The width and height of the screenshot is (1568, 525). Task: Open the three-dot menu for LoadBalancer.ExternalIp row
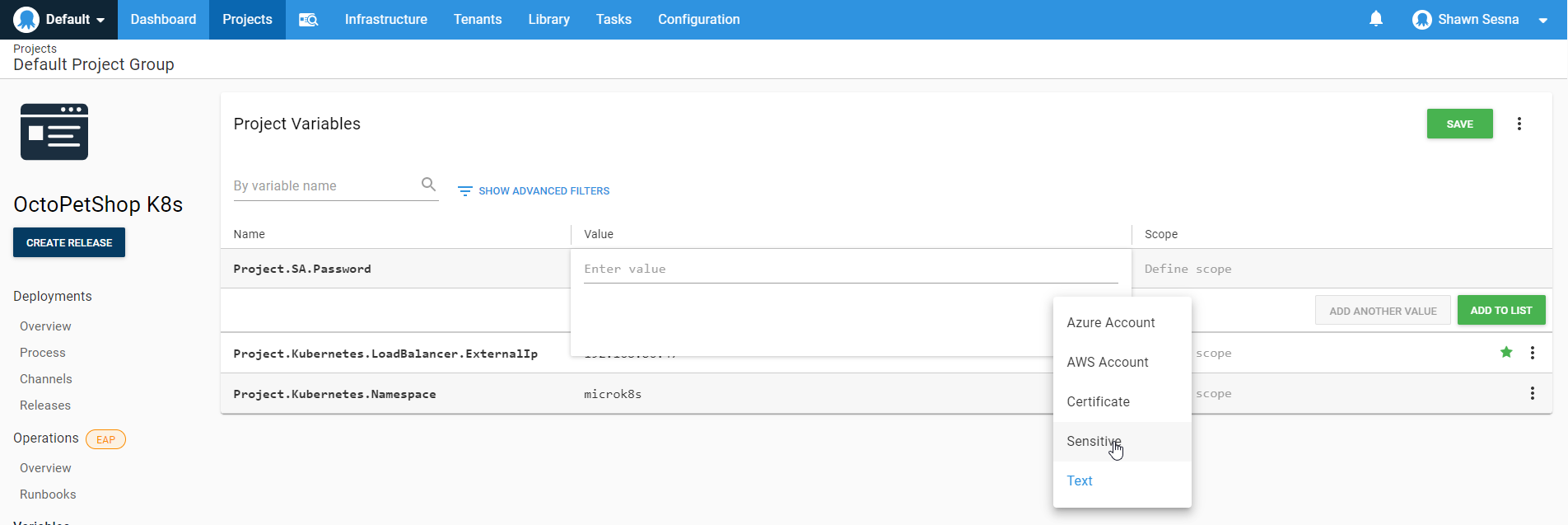coord(1532,353)
